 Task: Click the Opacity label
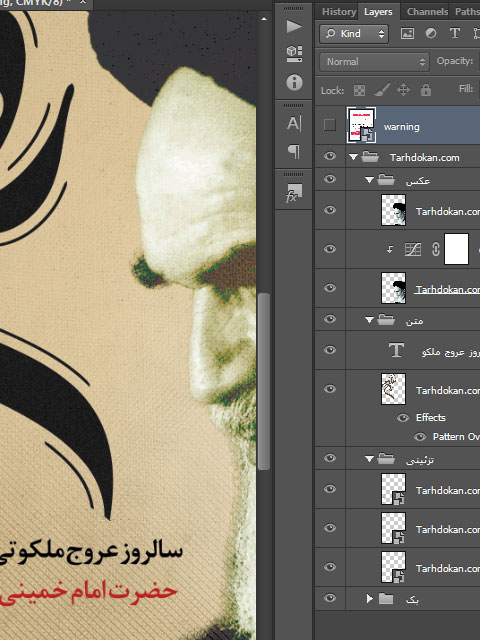pos(455,61)
